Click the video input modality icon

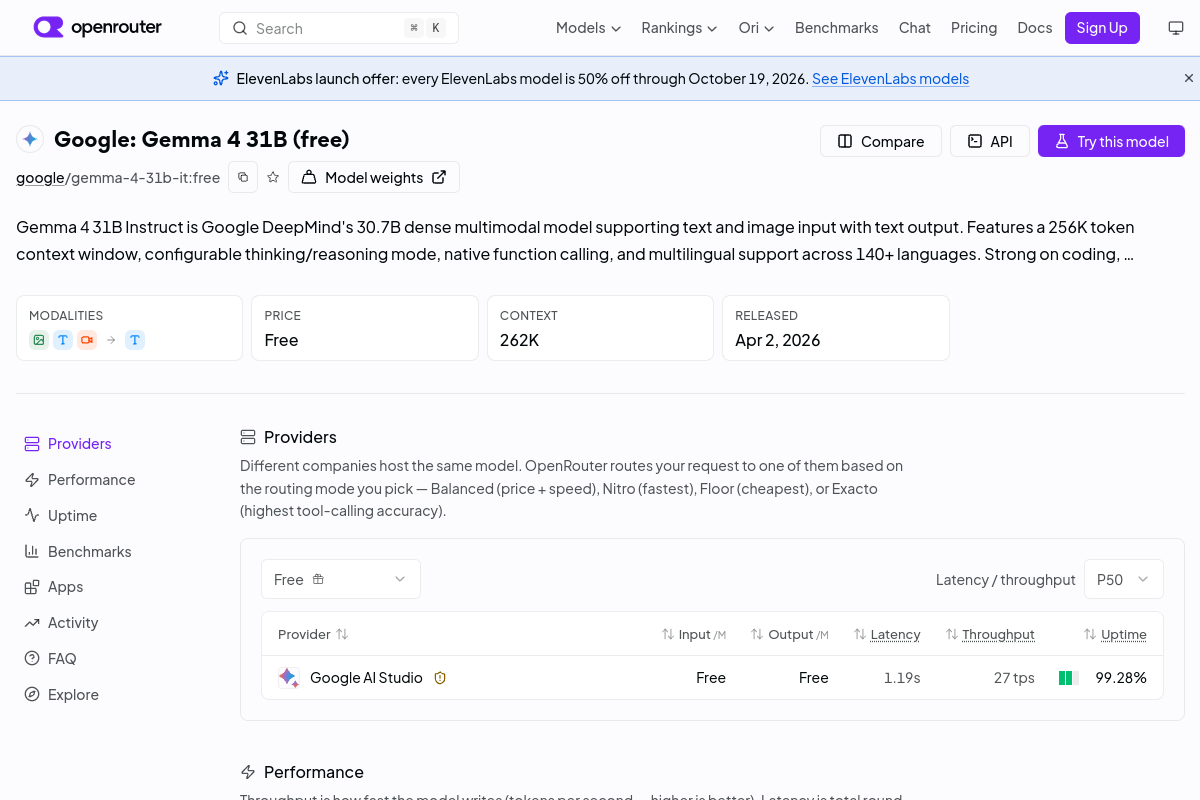point(87,340)
